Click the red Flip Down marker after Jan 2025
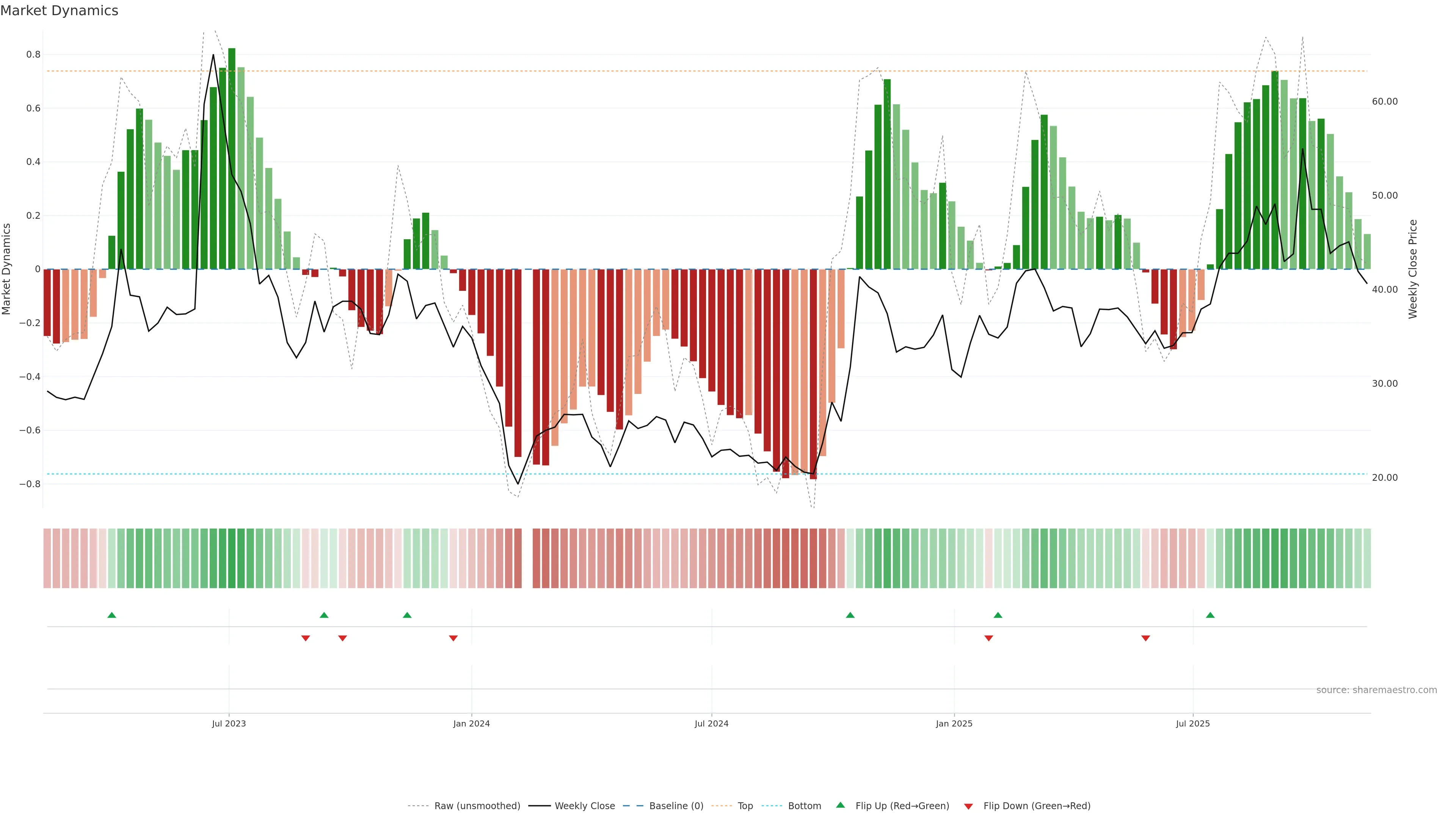The height and width of the screenshot is (819, 1456). coord(988,638)
